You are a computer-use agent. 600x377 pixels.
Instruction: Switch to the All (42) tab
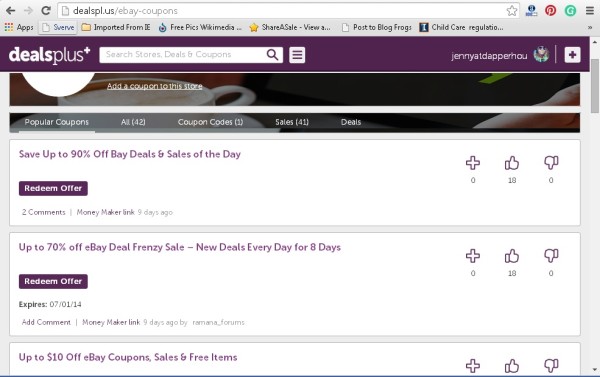point(133,122)
